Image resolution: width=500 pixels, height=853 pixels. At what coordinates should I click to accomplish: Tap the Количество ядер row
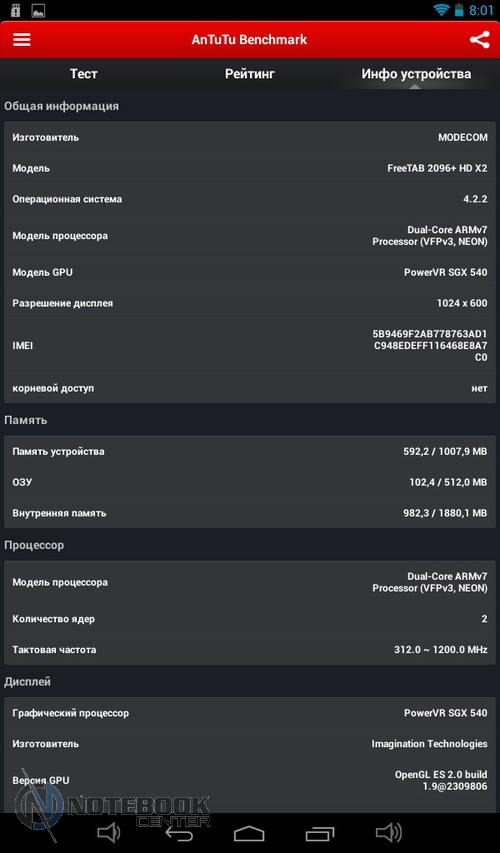[x=250, y=619]
